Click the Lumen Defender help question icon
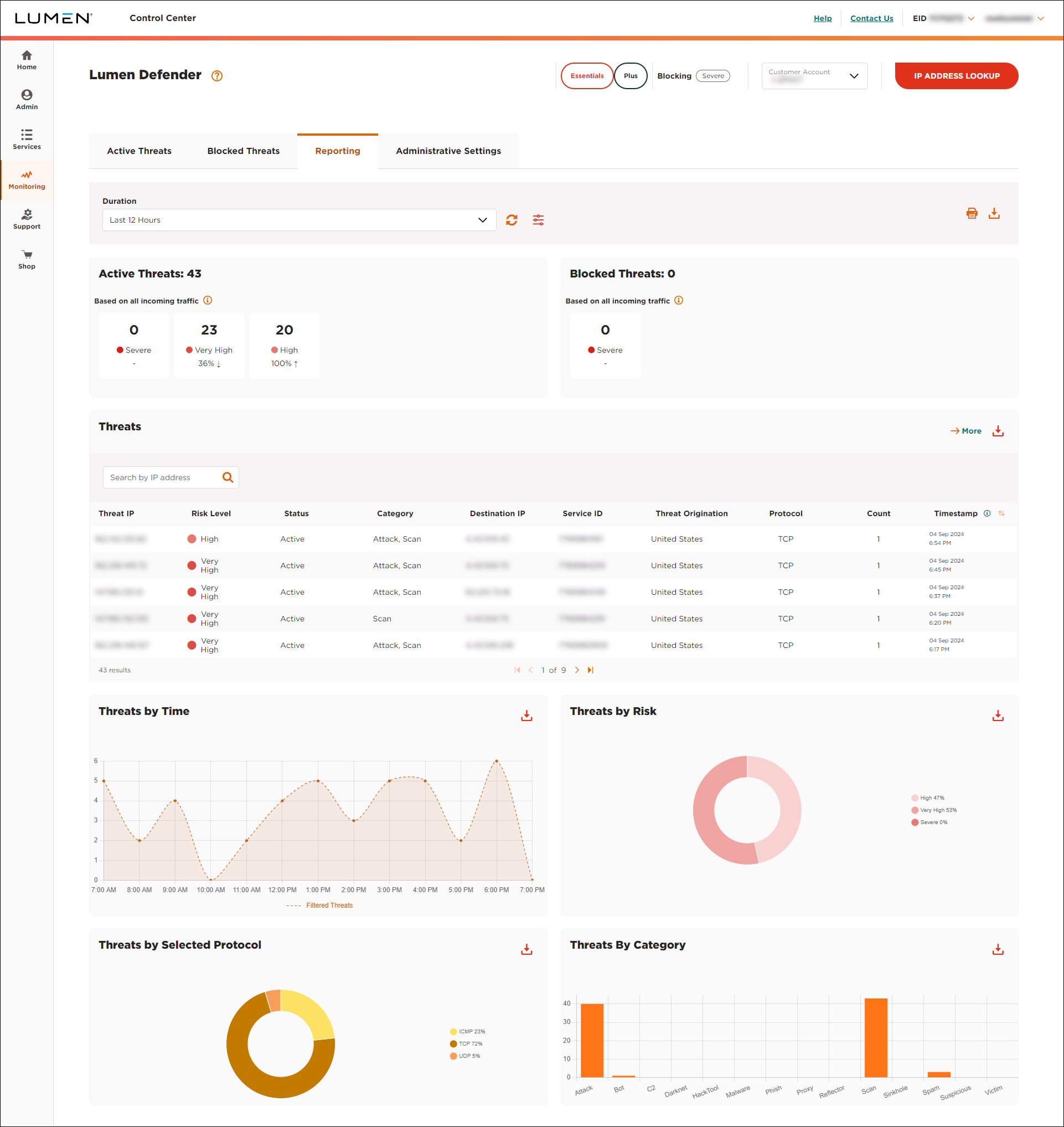This screenshot has height=1127, width=1064. tap(216, 76)
